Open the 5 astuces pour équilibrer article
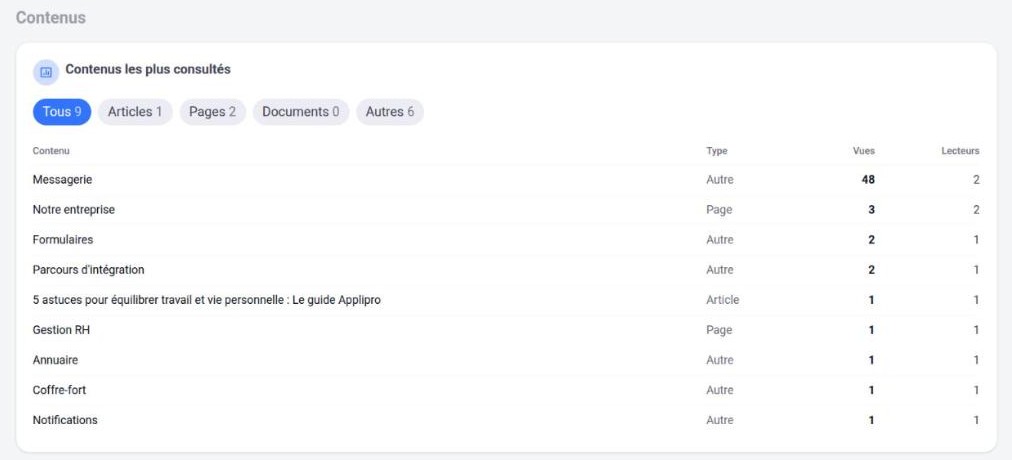Screen dimensions: 1012x460 [x=506, y=300]
